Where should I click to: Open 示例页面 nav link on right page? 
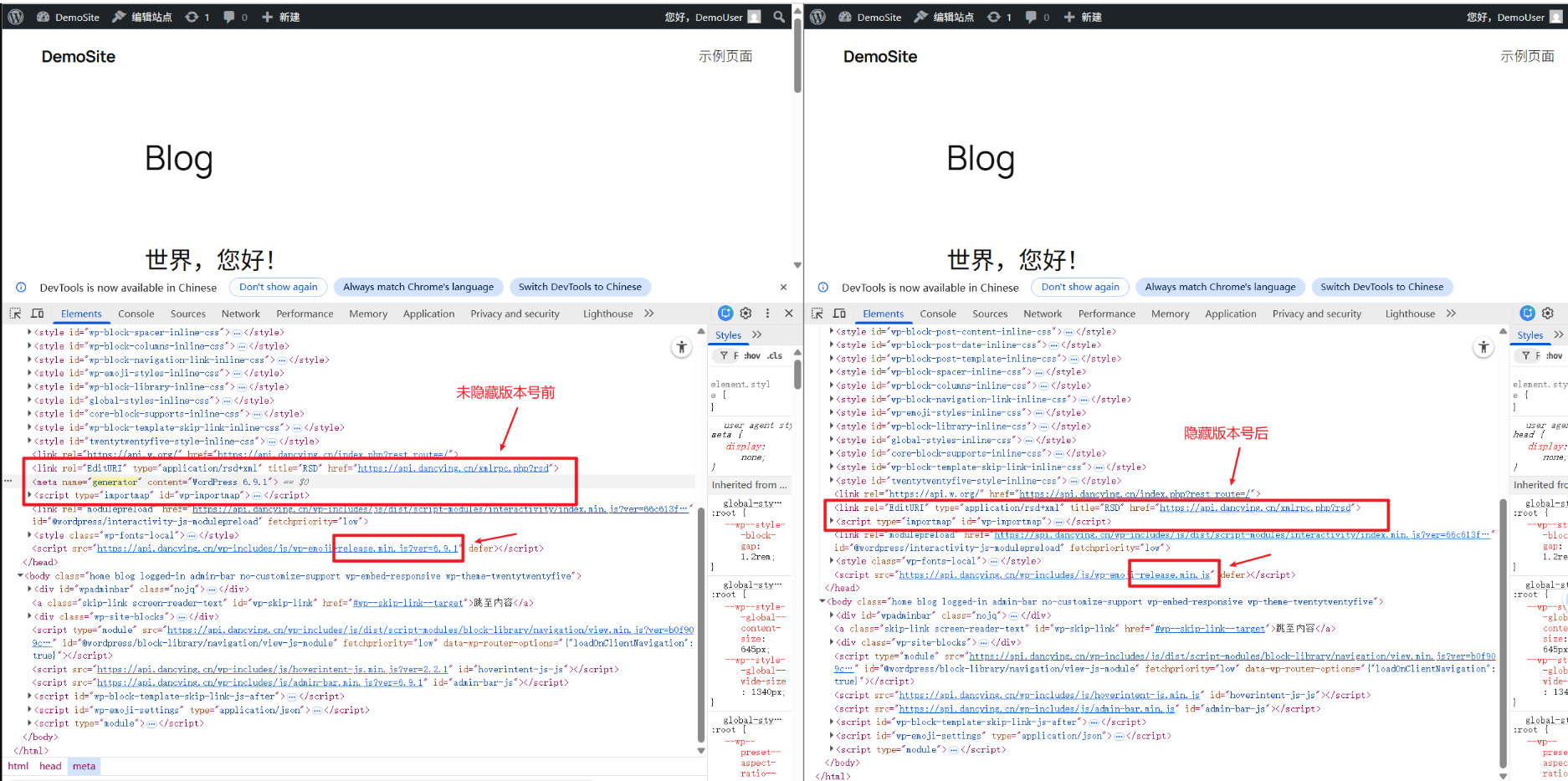(1527, 56)
